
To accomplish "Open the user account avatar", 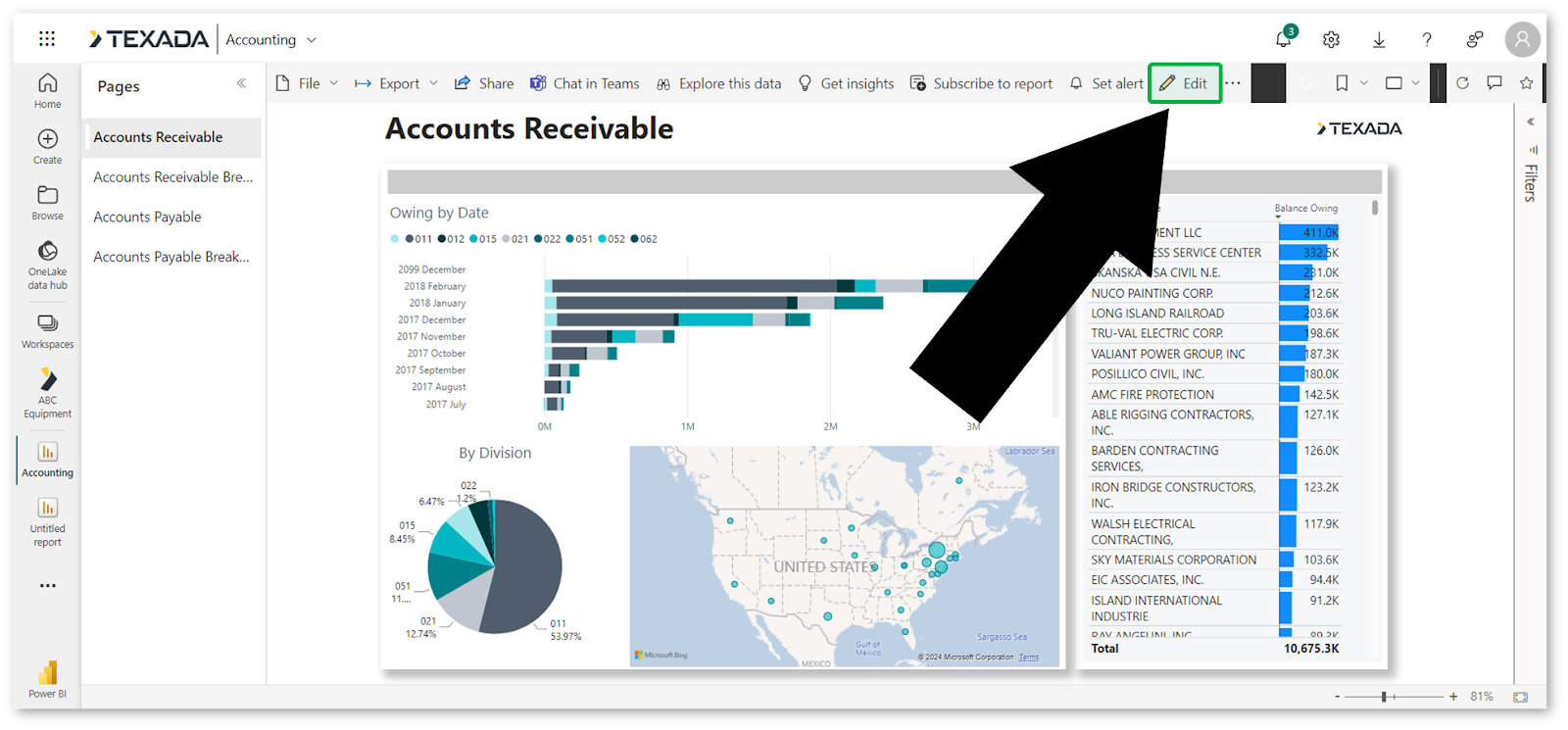I will (1522, 39).
